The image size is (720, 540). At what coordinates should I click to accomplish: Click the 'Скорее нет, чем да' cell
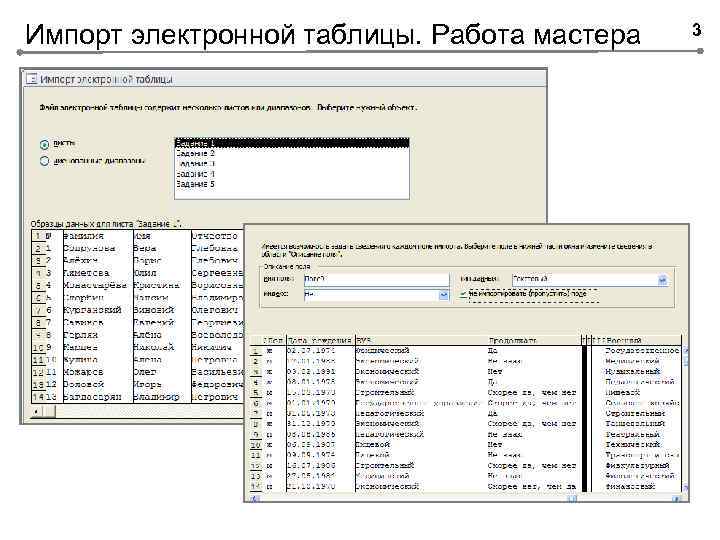(532, 486)
